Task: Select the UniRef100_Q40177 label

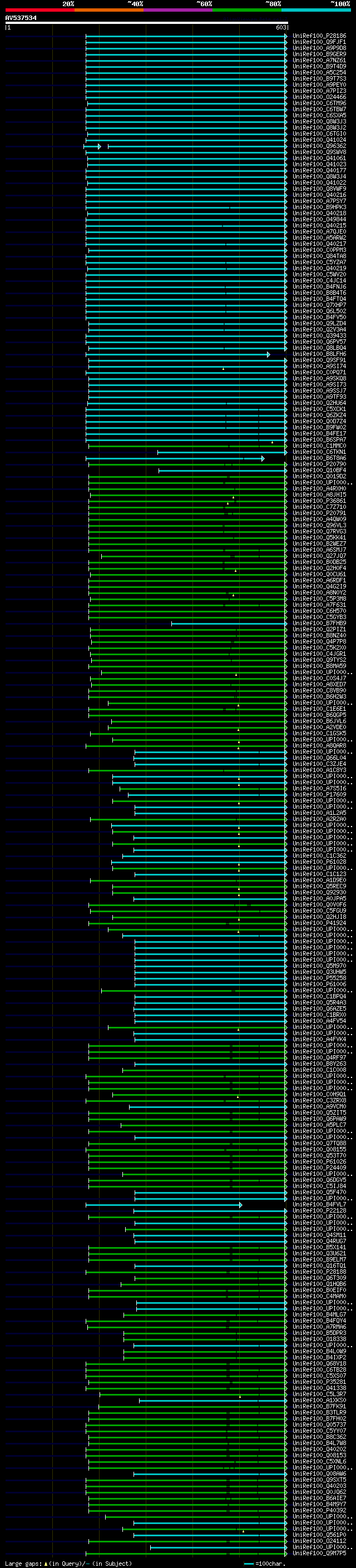Action: 319,170
